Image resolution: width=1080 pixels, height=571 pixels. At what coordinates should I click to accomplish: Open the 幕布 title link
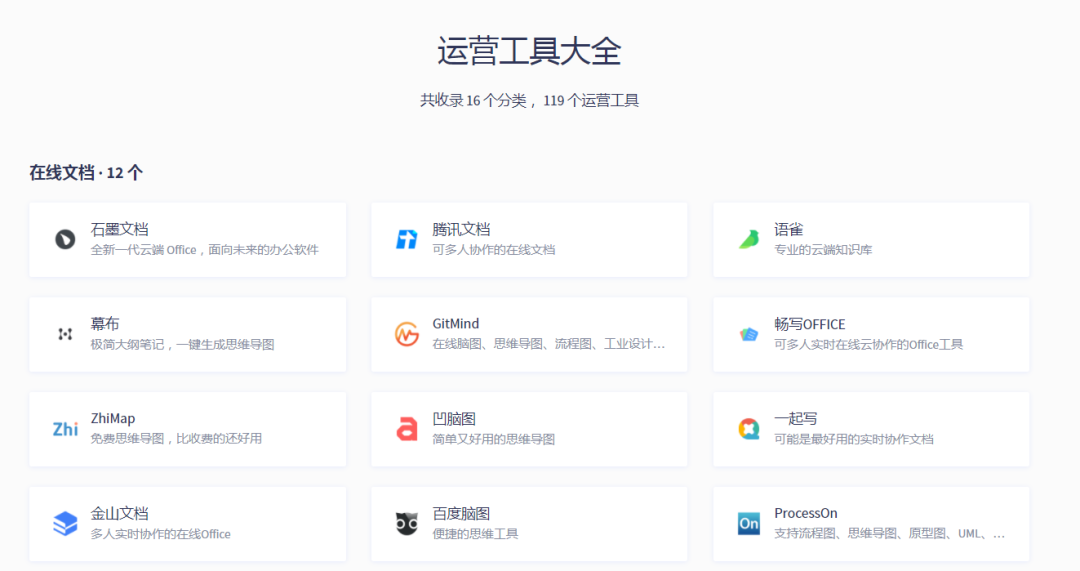point(105,324)
